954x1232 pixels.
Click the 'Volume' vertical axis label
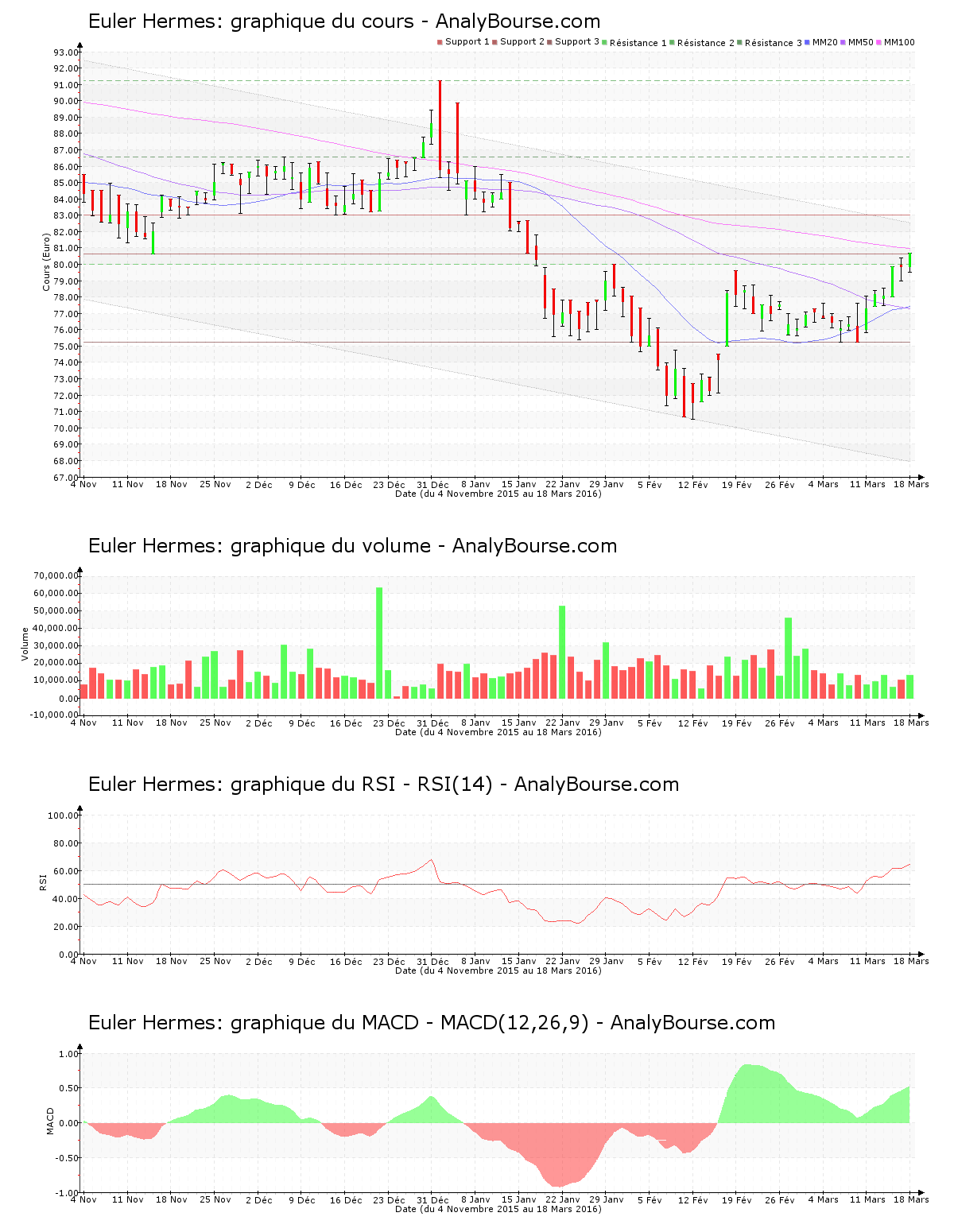[x=25, y=644]
